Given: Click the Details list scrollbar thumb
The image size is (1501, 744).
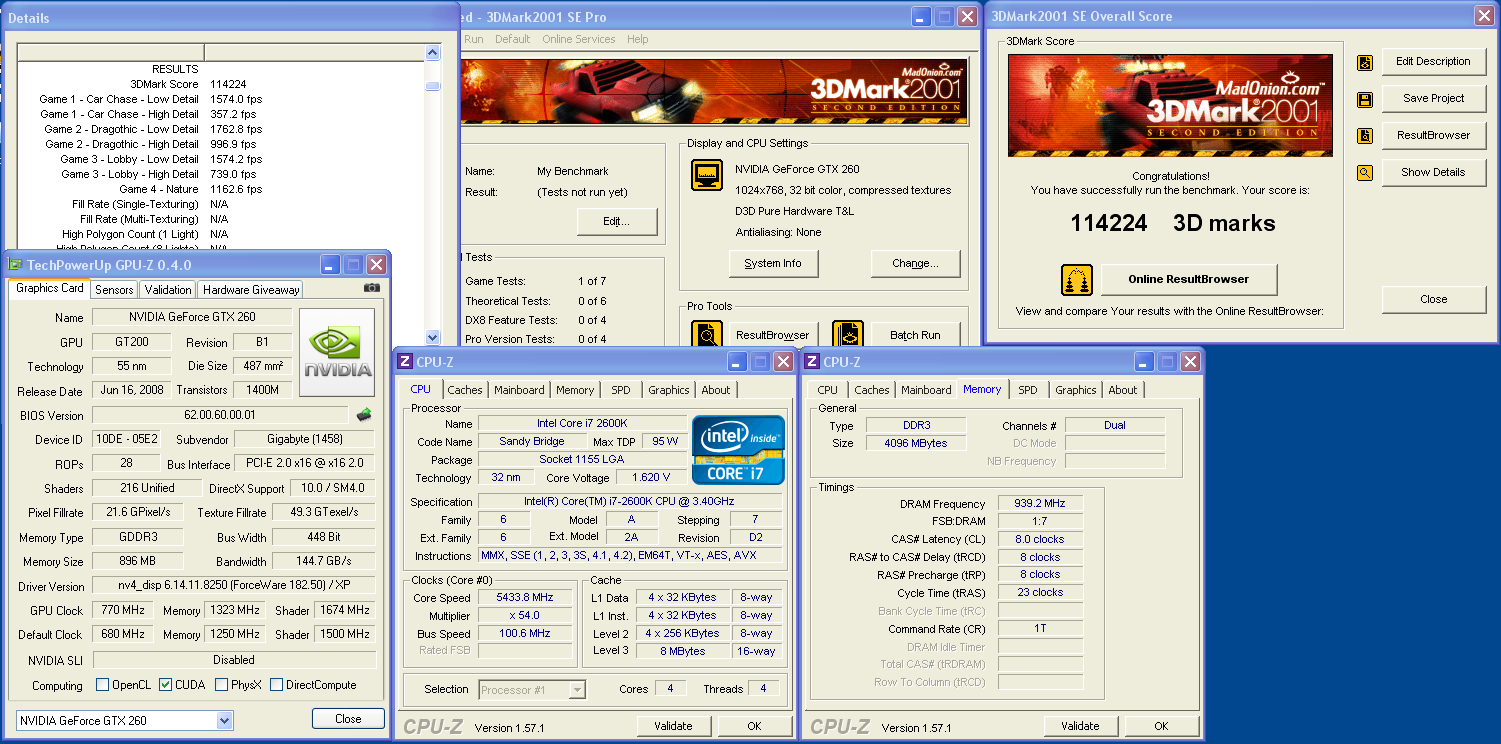Looking at the screenshot, I should pos(433,86).
